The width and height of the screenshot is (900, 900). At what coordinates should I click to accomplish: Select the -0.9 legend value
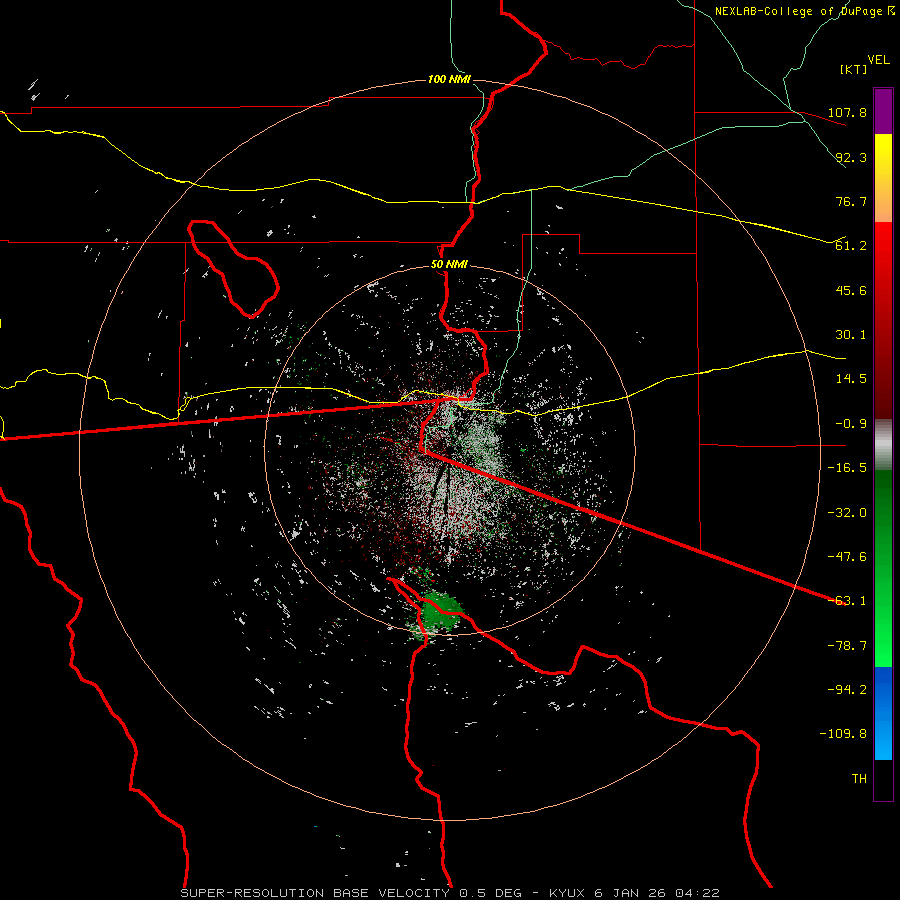(x=851, y=424)
